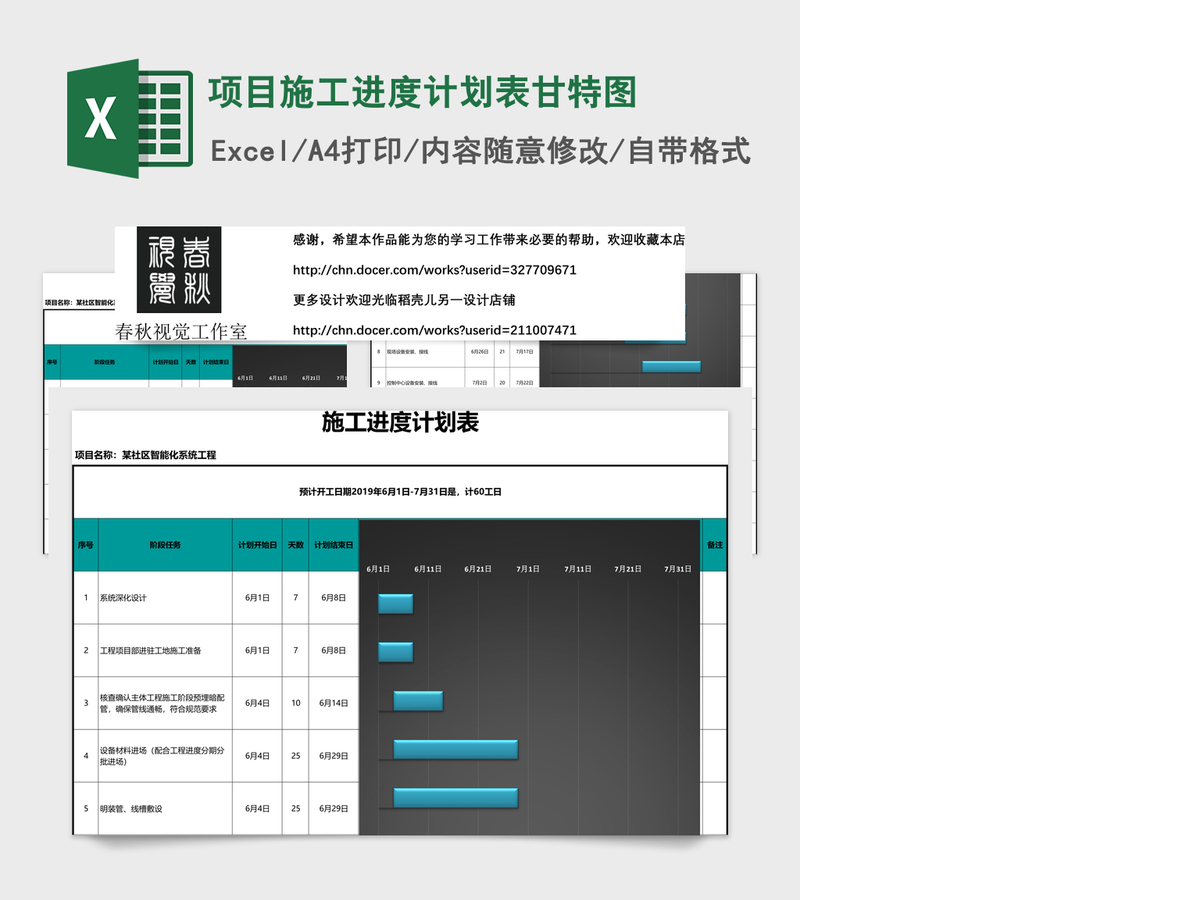
Task: Click the 计划结束日 header on the front sheet
Action: coord(333,545)
